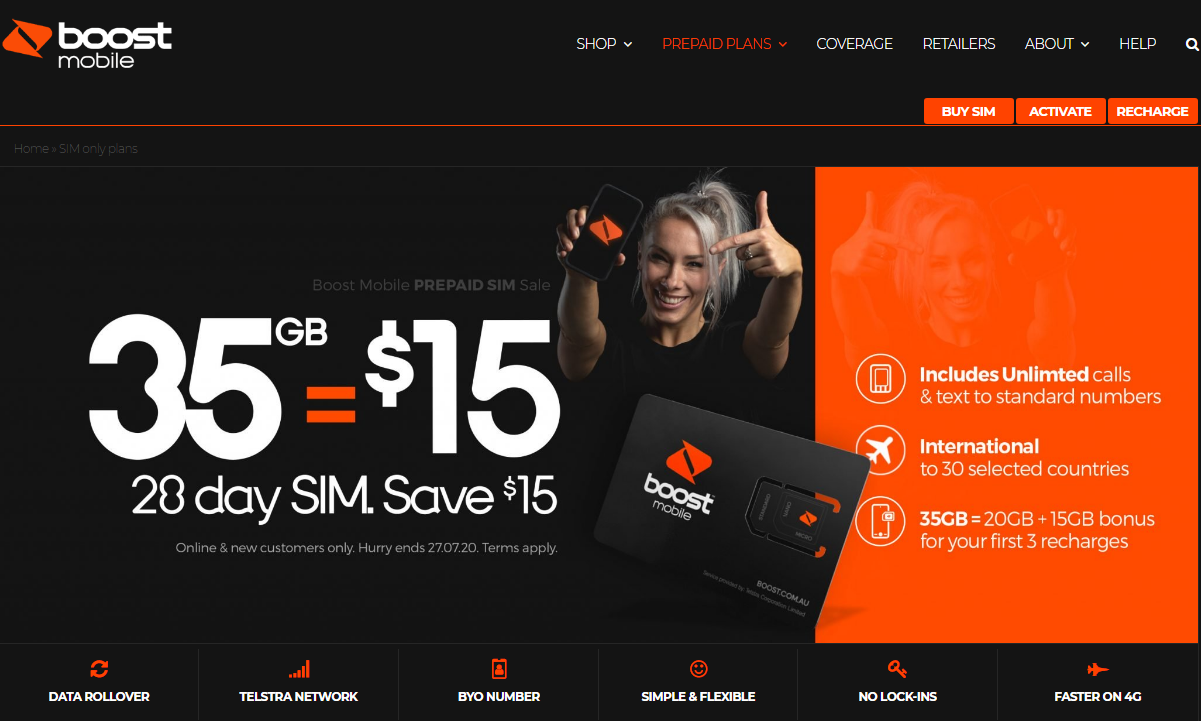Click the Recharge button

pyautogui.click(x=1153, y=111)
